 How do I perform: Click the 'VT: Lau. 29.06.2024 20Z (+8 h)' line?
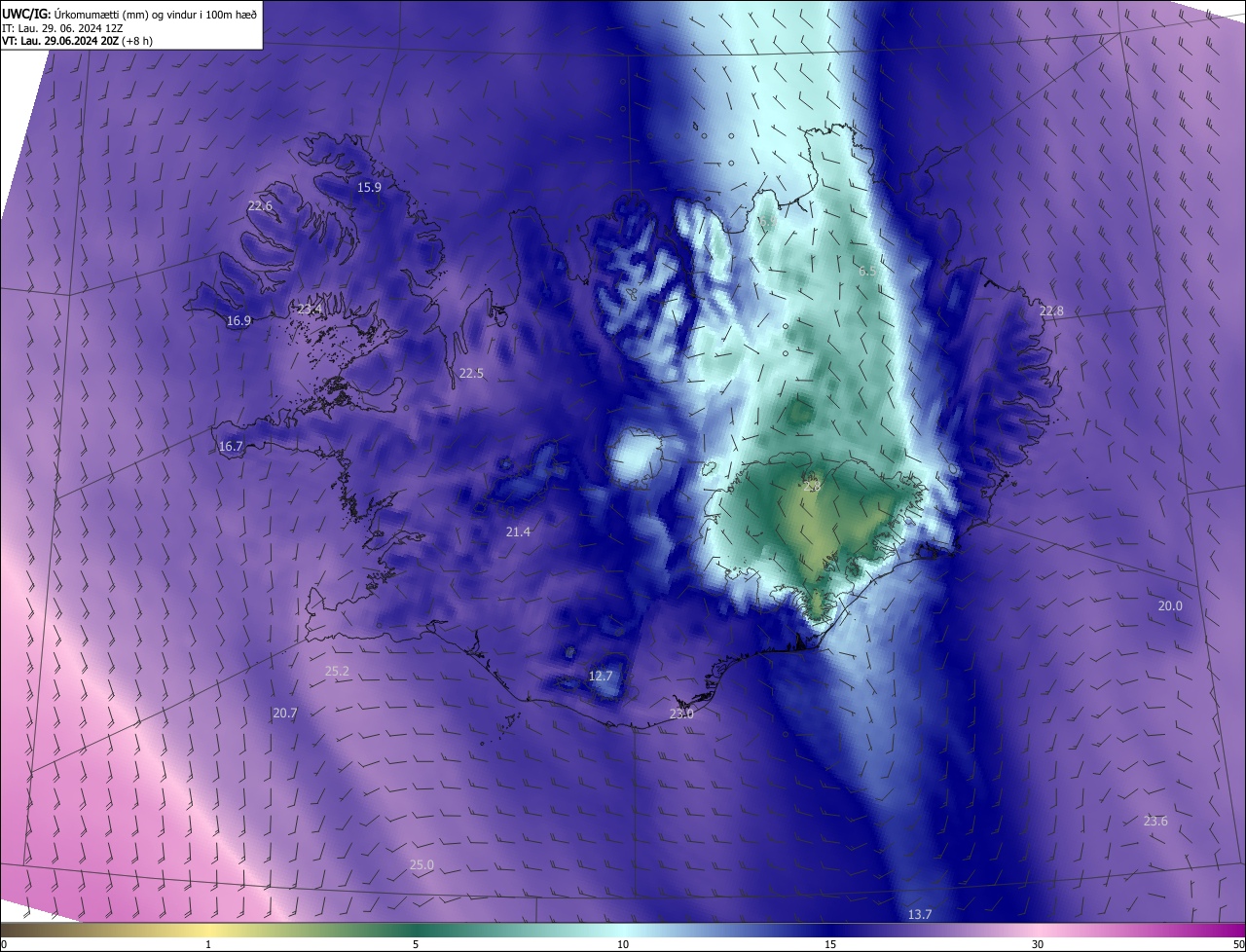[x=78, y=41]
